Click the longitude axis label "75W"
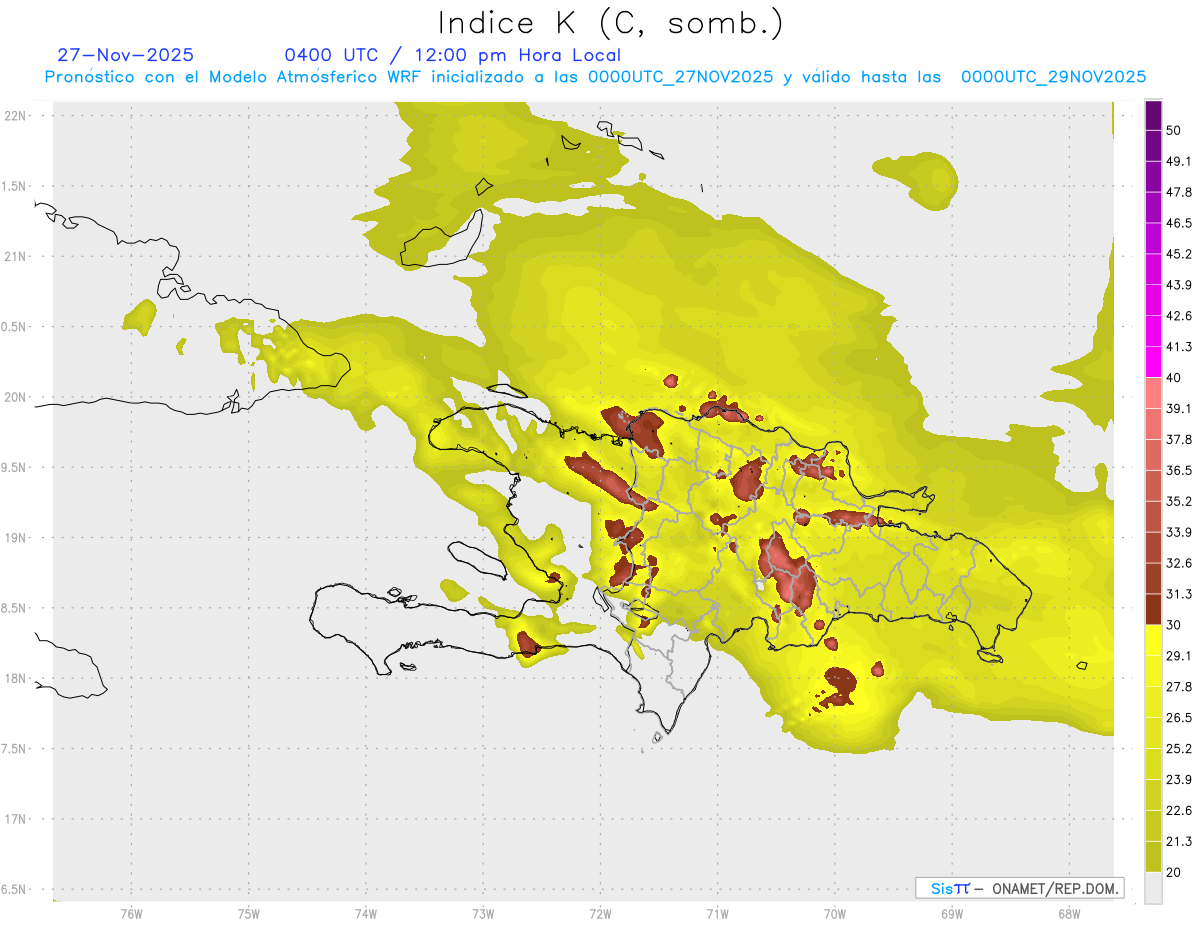Image resolution: width=1200 pixels, height=927 pixels. (248, 913)
